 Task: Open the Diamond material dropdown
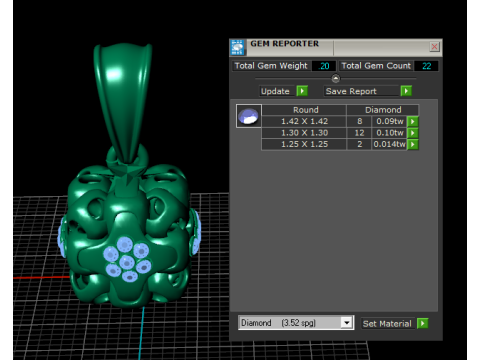(x=296, y=323)
